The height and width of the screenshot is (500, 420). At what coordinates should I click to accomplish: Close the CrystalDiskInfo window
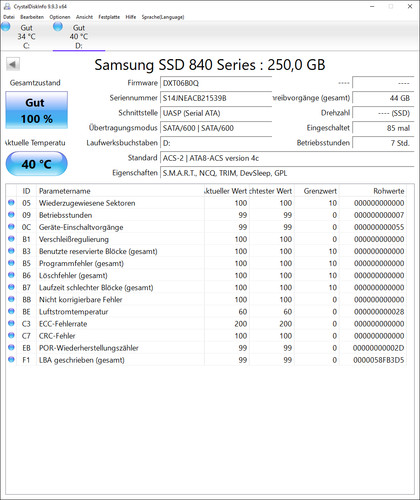[x=410, y=6]
